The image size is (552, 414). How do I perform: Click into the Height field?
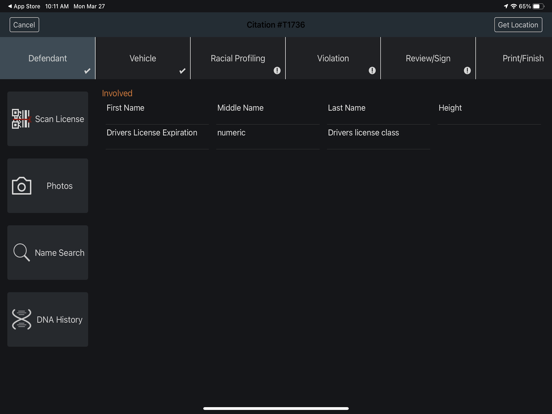pos(489,112)
